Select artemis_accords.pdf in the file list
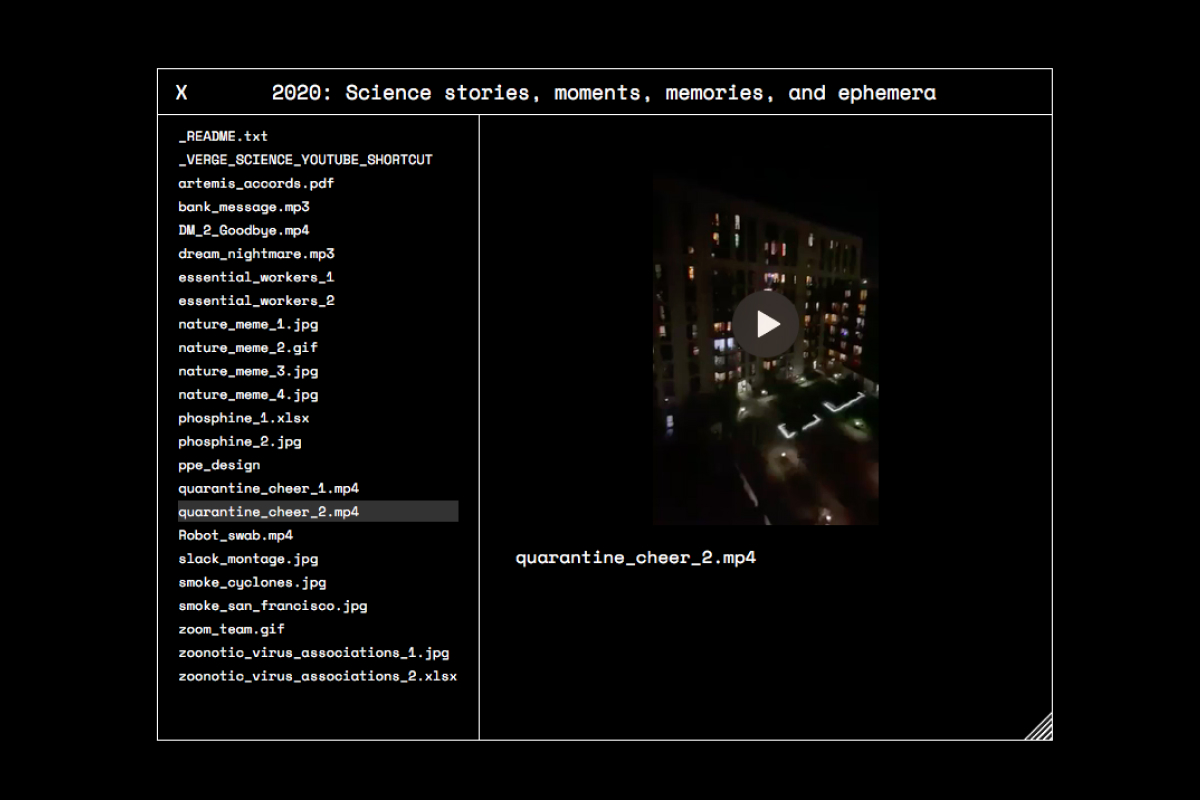 pos(256,183)
